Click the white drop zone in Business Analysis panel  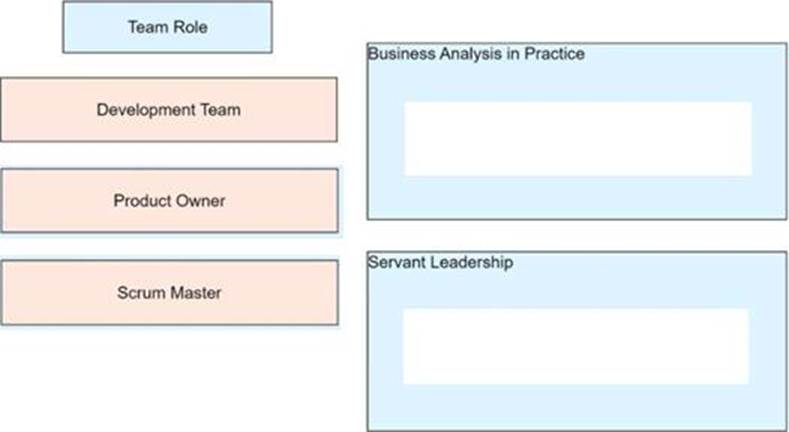point(577,138)
